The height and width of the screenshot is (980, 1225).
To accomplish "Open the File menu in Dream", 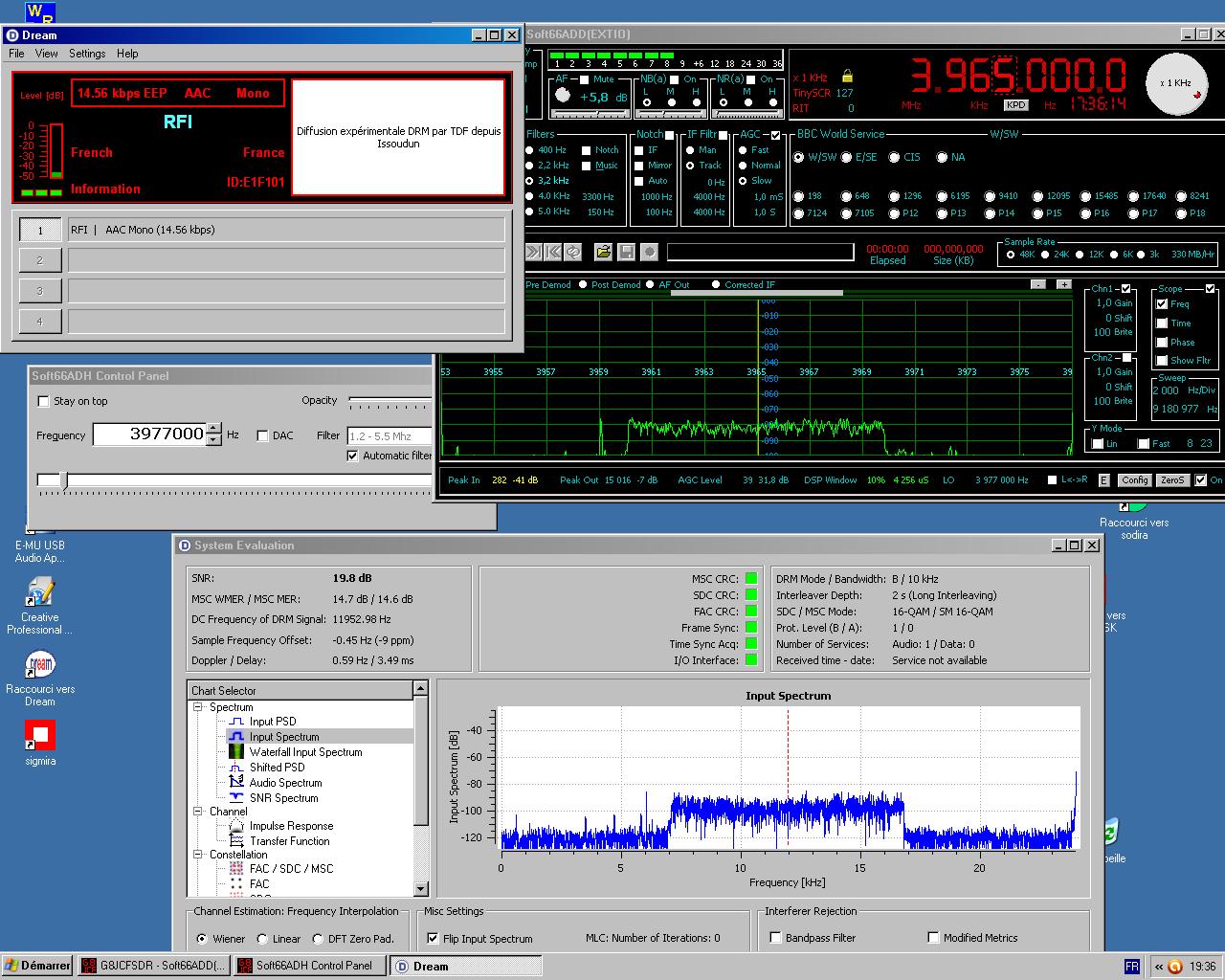I will pos(16,54).
